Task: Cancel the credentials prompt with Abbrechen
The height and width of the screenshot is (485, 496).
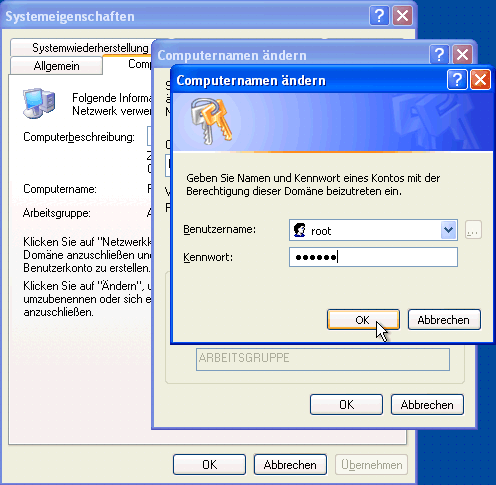Action: (x=444, y=320)
